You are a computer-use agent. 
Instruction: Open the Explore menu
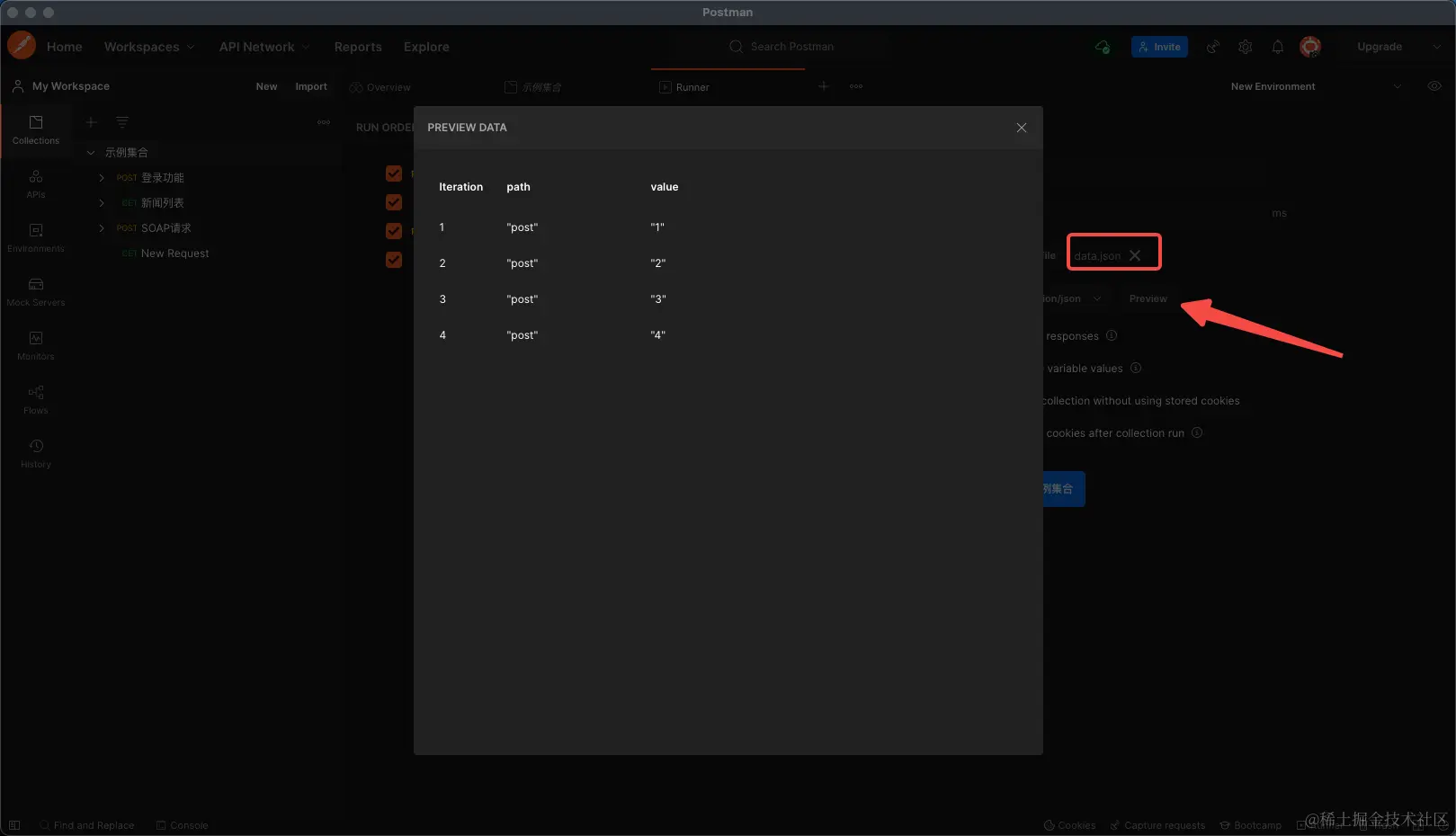[x=426, y=47]
